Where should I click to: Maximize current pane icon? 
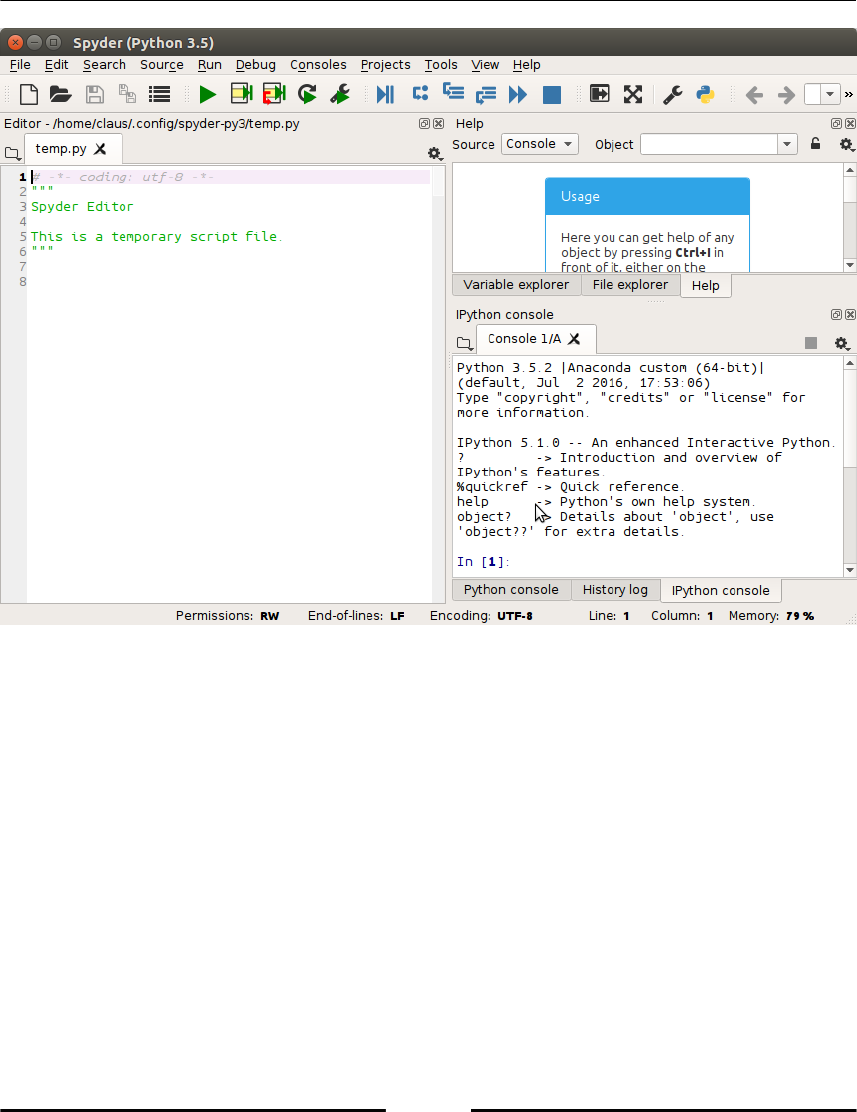pyautogui.click(x=599, y=94)
